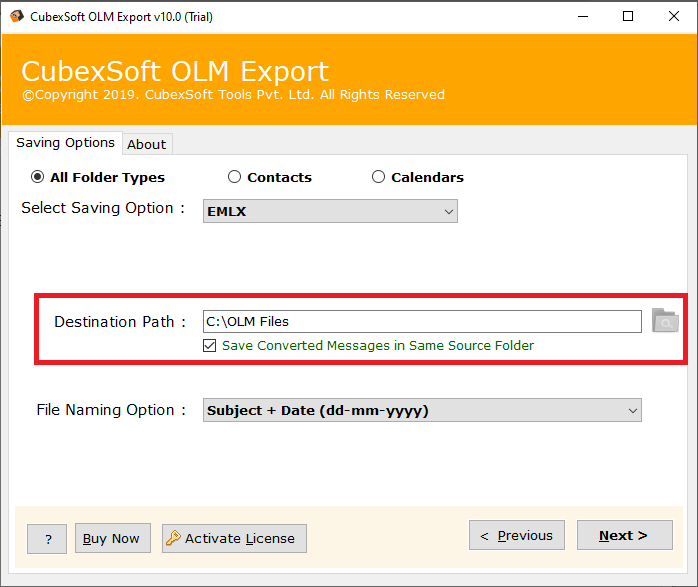Go back with the Previous button
The height and width of the screenshot is (587, 698).
[517, 535]
